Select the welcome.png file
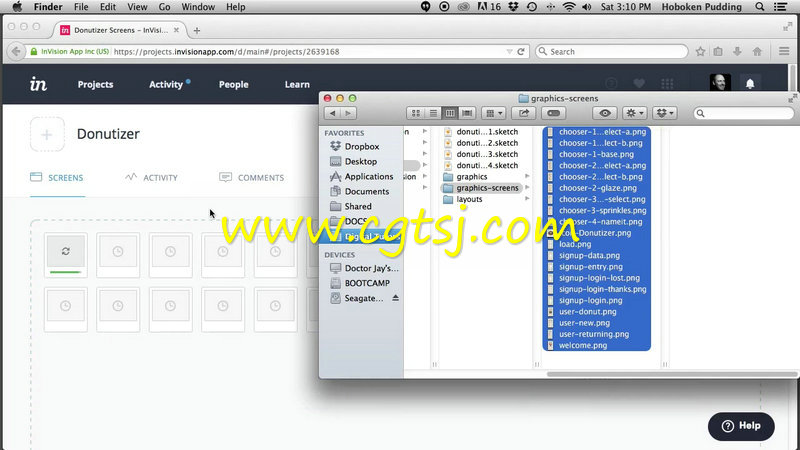This screenshot has width=800, height=450. pos(583,345)
